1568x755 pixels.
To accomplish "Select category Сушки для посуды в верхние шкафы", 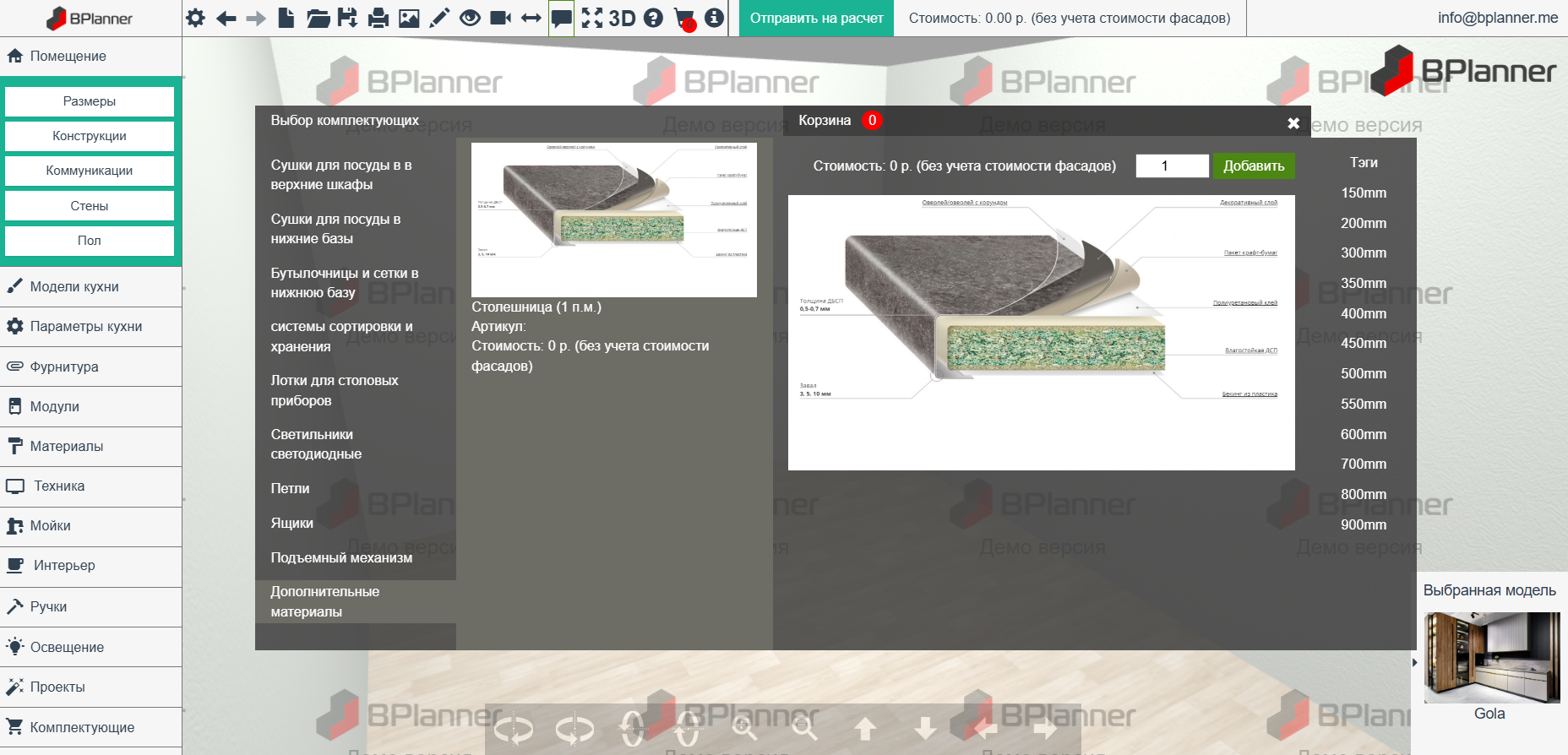I will coord(356,175).
